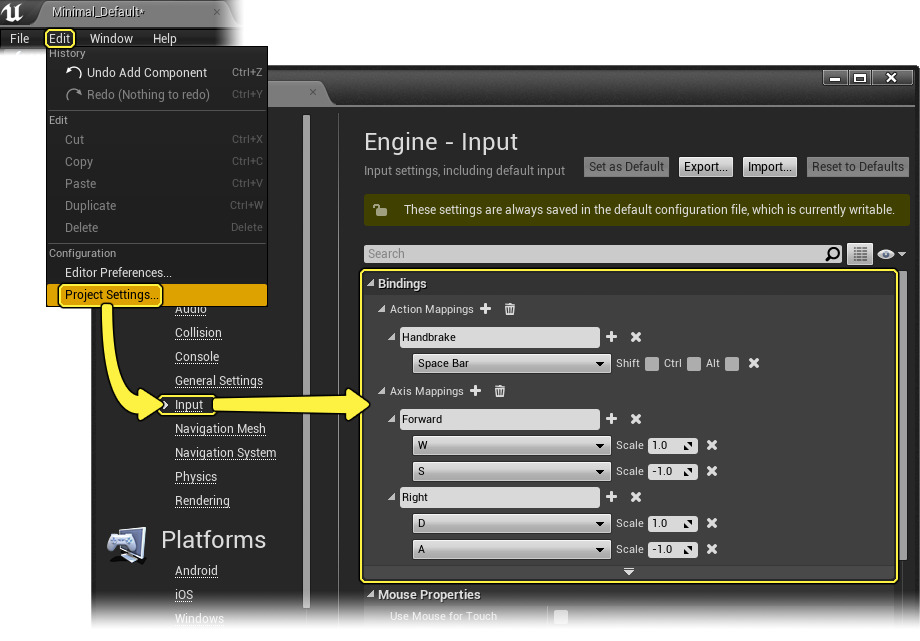
Task: Open Navigation Mesh settings in the sidebar
Action: coord(220,429)
